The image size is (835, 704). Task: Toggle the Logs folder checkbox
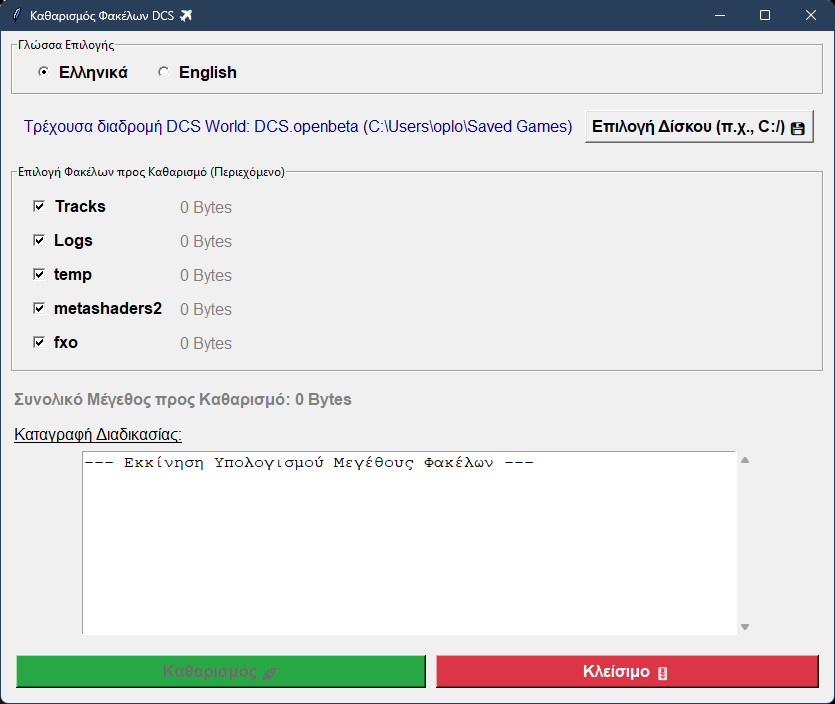[x=39, y=240]
